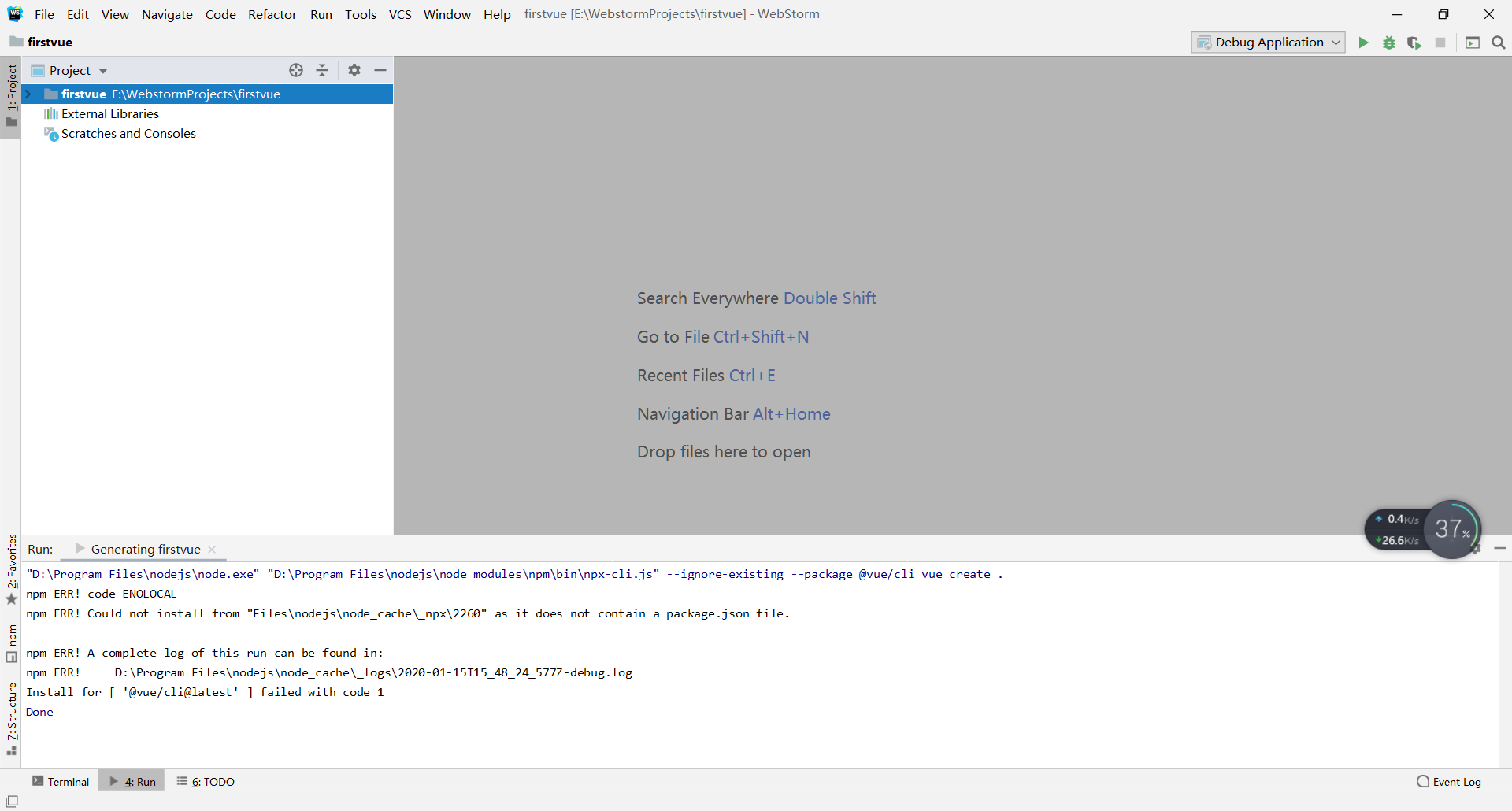Click the Stop process icon
1512x811 pixels.
click(x=1441, y=43)
